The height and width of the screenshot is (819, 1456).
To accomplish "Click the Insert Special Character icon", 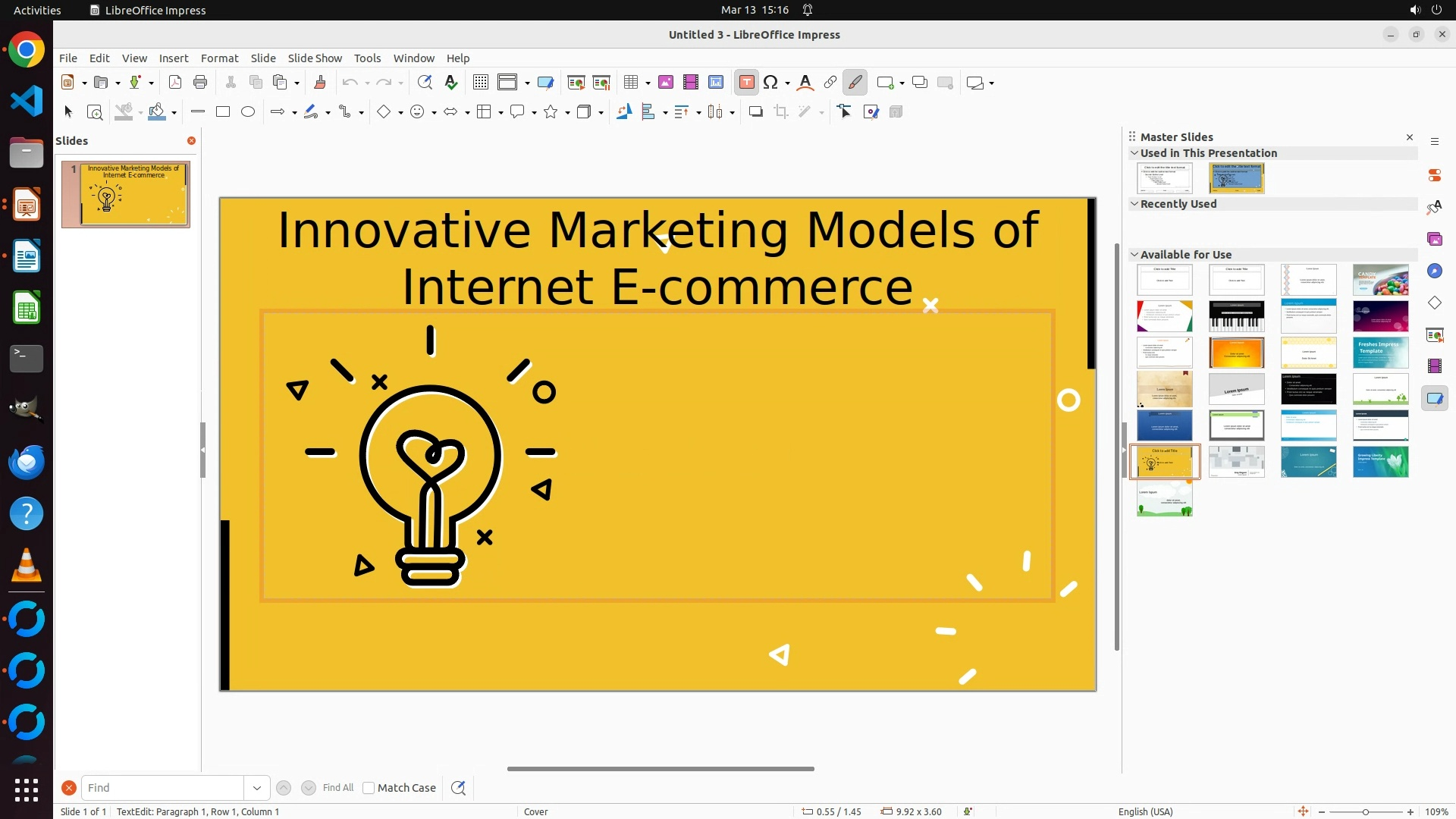I will [x=770, y=83].
